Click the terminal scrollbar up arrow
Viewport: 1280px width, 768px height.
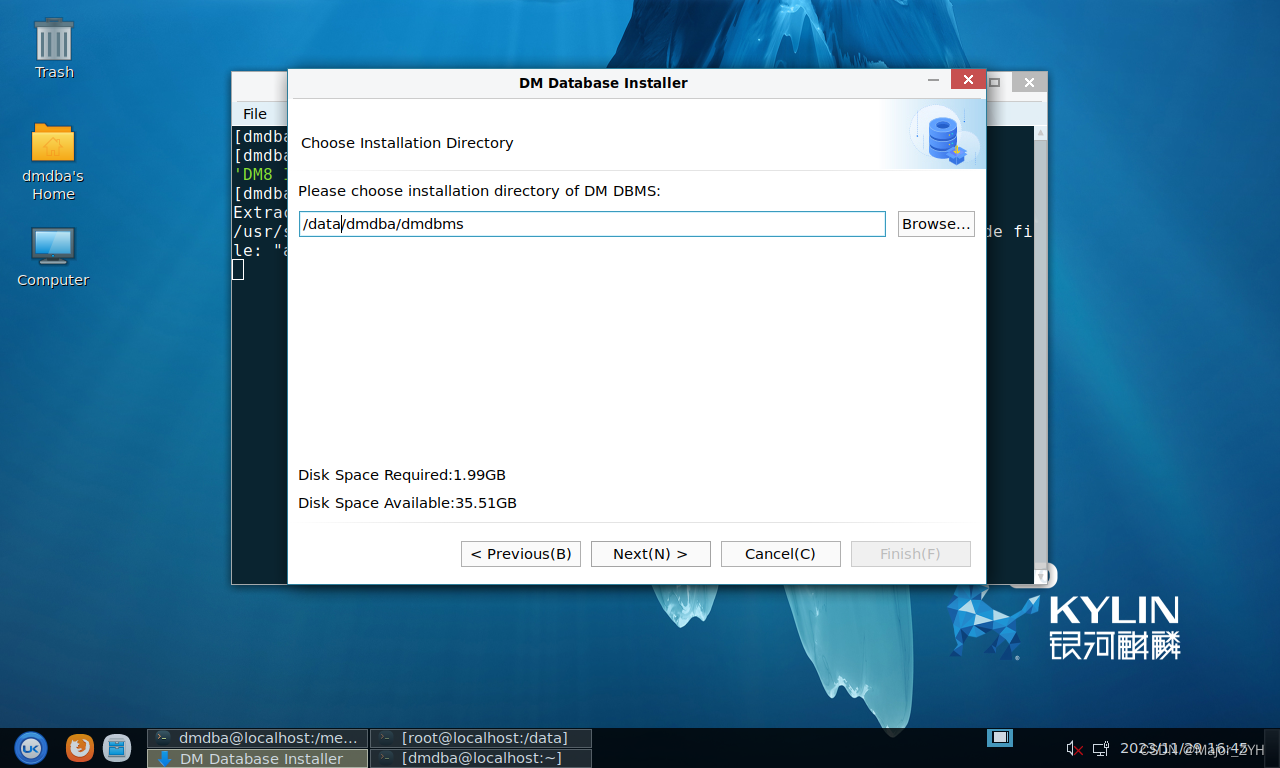(1041, 132)
